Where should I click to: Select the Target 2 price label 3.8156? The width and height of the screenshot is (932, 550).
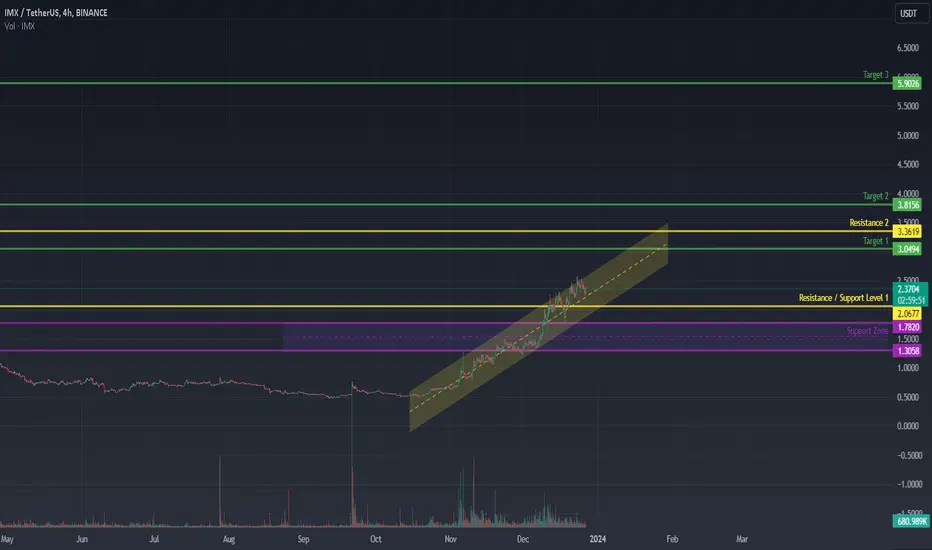coord(908,205)
